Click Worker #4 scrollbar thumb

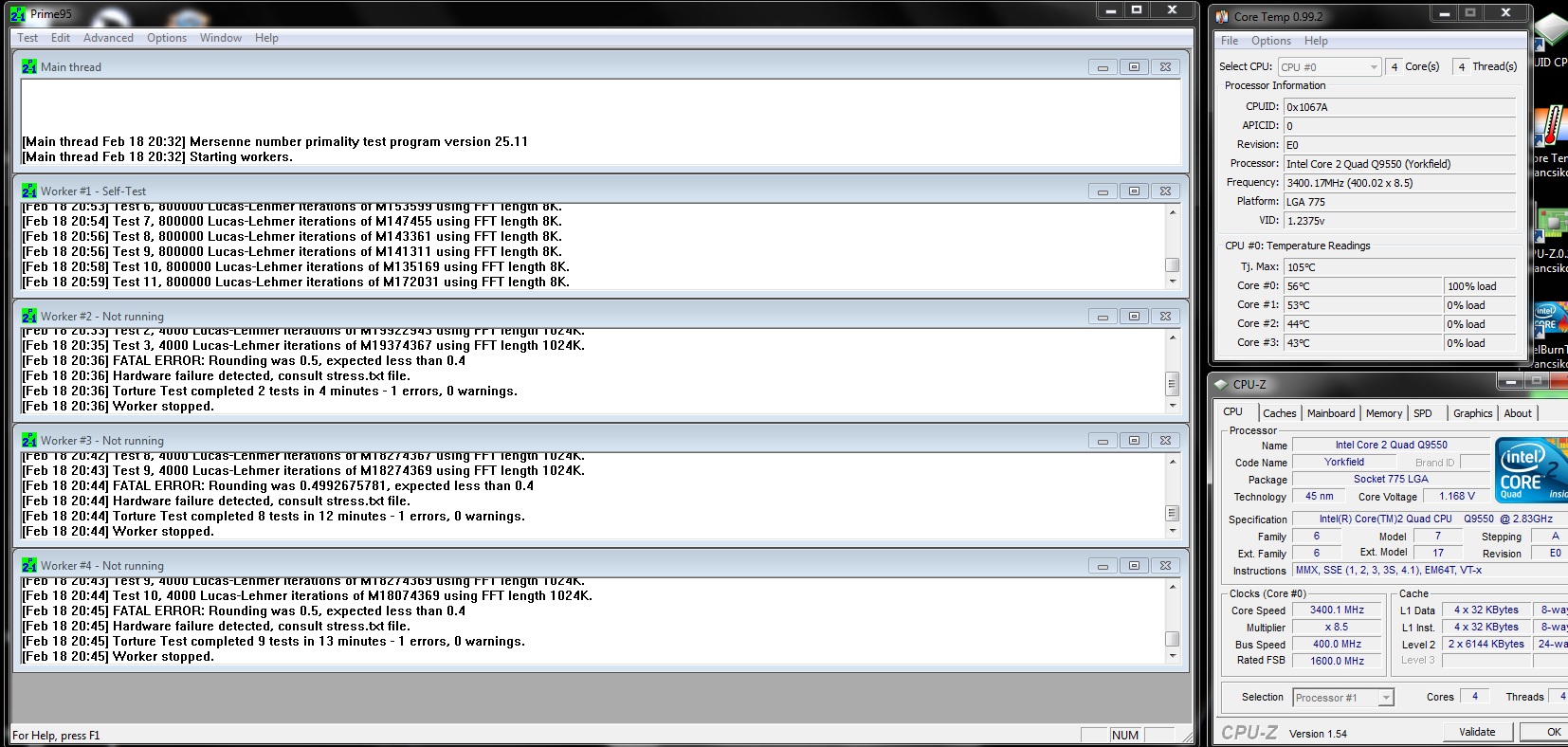[1173, 639]
